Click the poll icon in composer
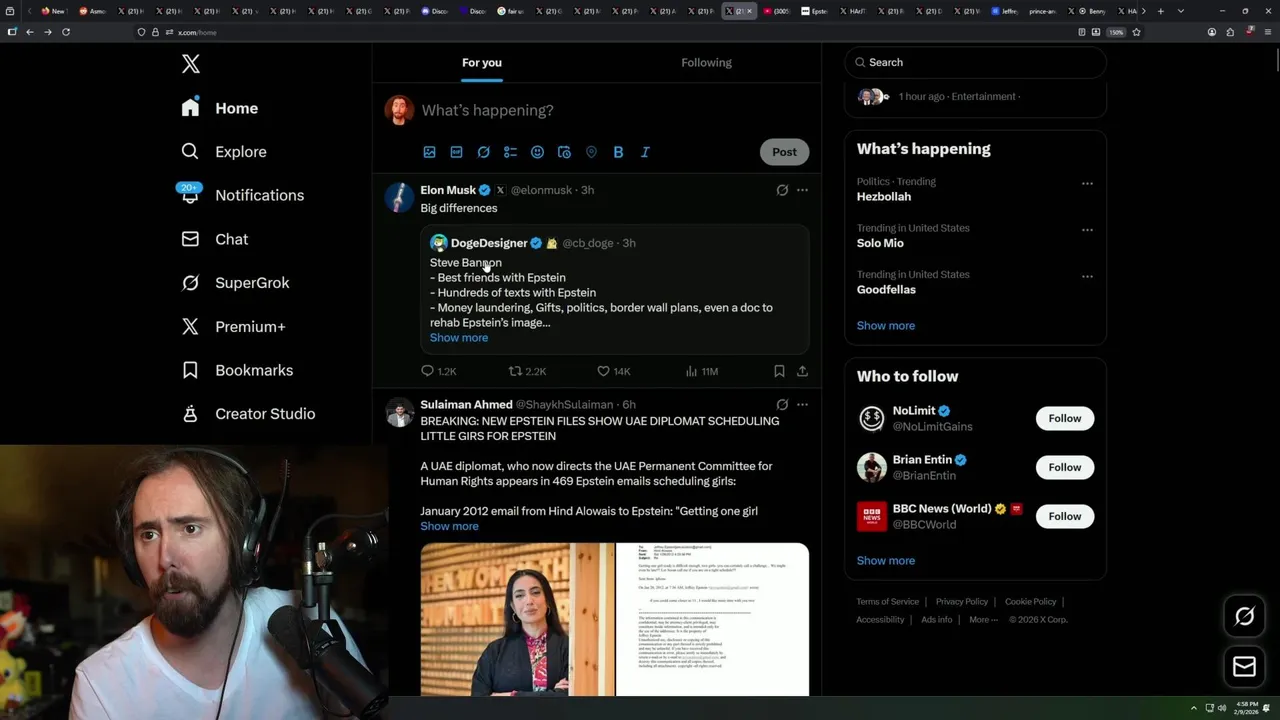 510,152
